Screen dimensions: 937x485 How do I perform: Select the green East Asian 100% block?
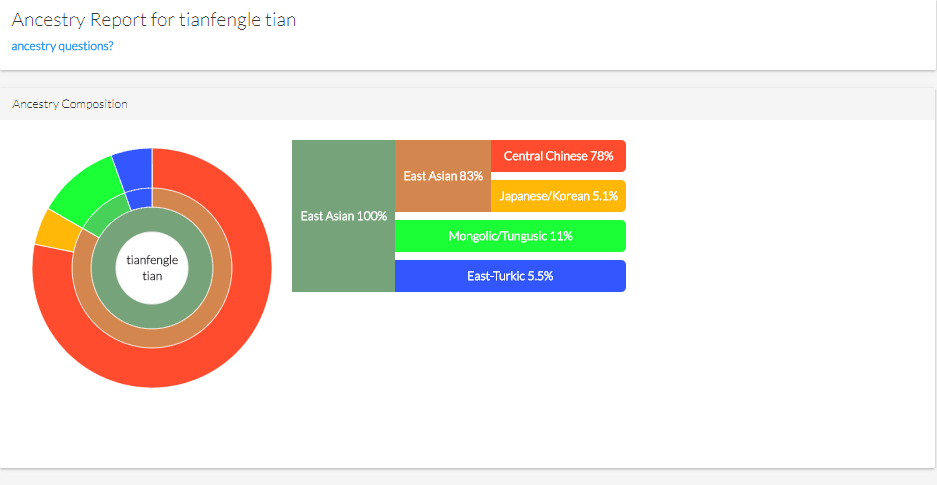pyautogui.click(x=344, y=216)
